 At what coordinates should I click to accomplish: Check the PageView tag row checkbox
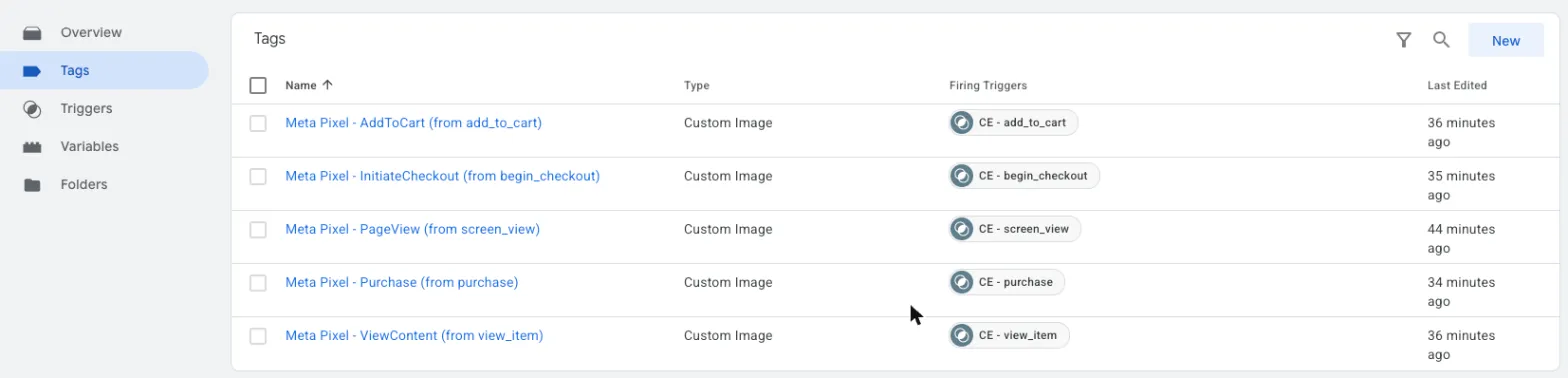pyautogui.click(x=258, y=229)
